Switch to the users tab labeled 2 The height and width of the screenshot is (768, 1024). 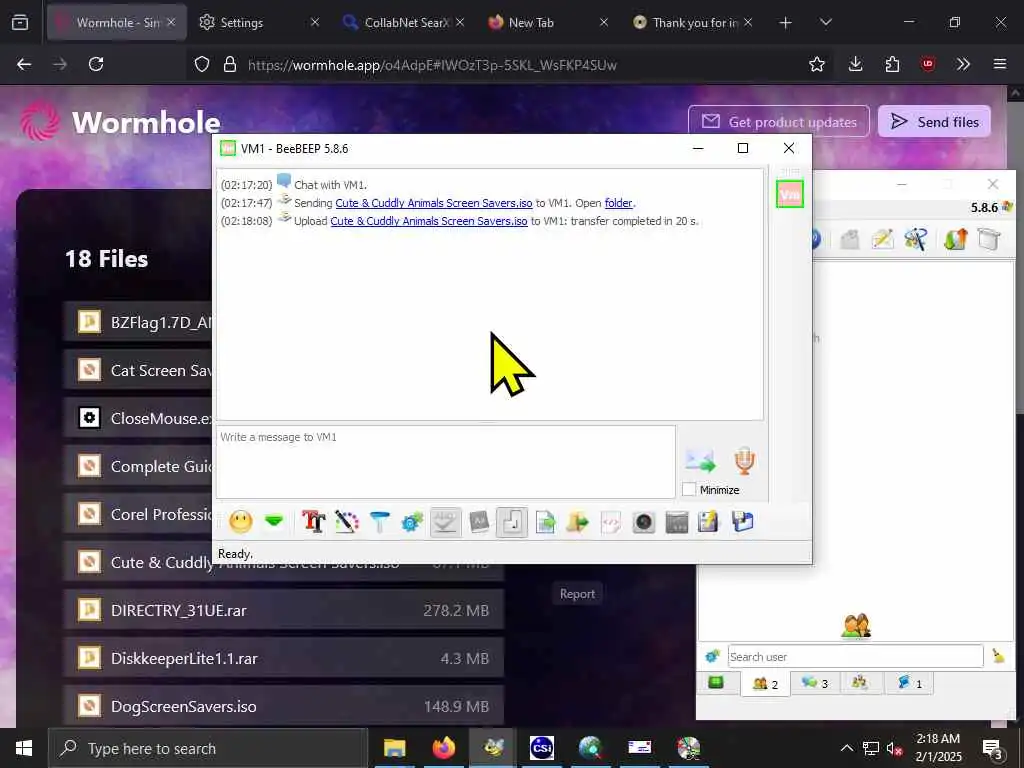click(x=765, y=684)
